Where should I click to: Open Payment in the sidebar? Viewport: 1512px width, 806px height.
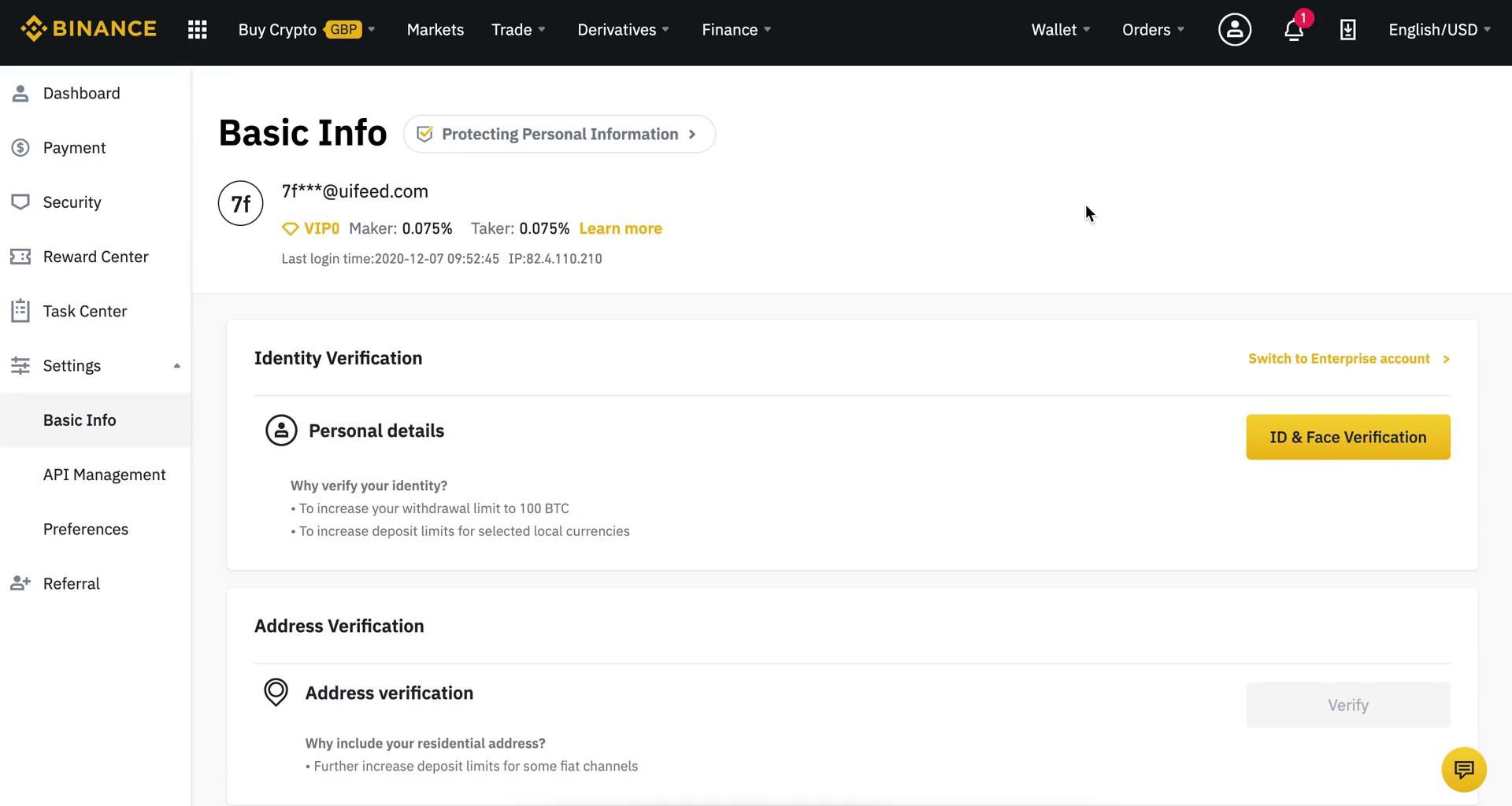[x=95, y=148]
